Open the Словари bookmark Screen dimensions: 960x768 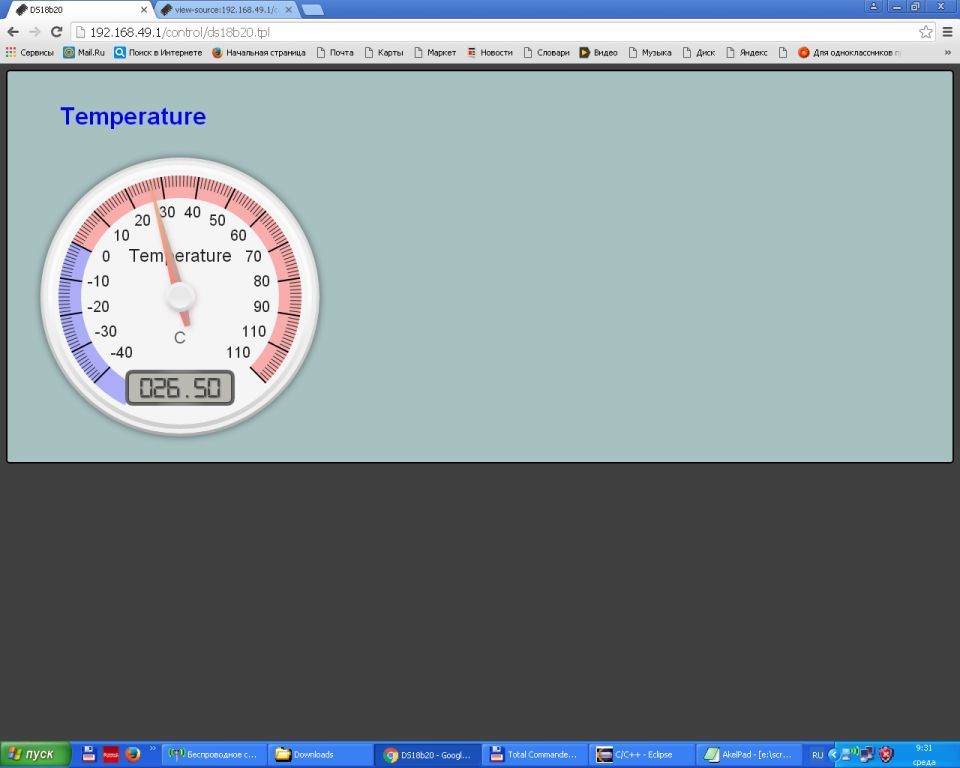point(546,53)
